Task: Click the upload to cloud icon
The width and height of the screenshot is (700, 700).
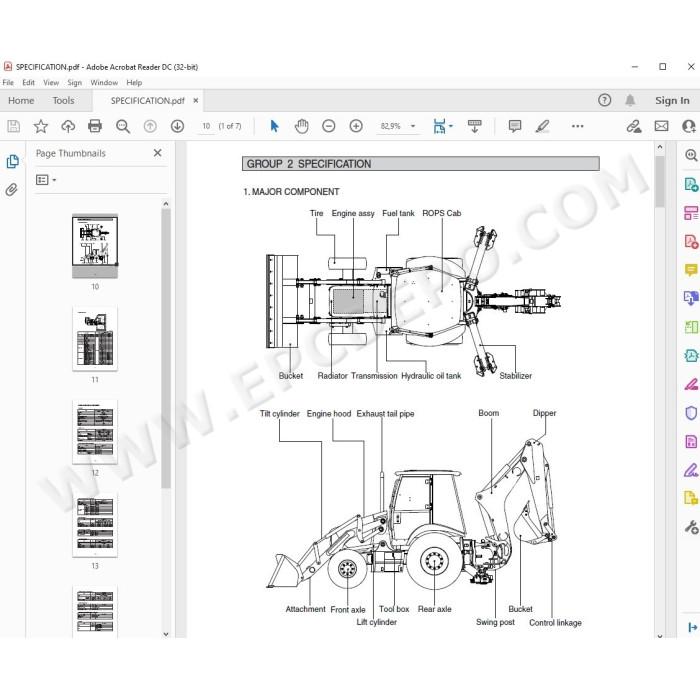Action: click(68, 126)
